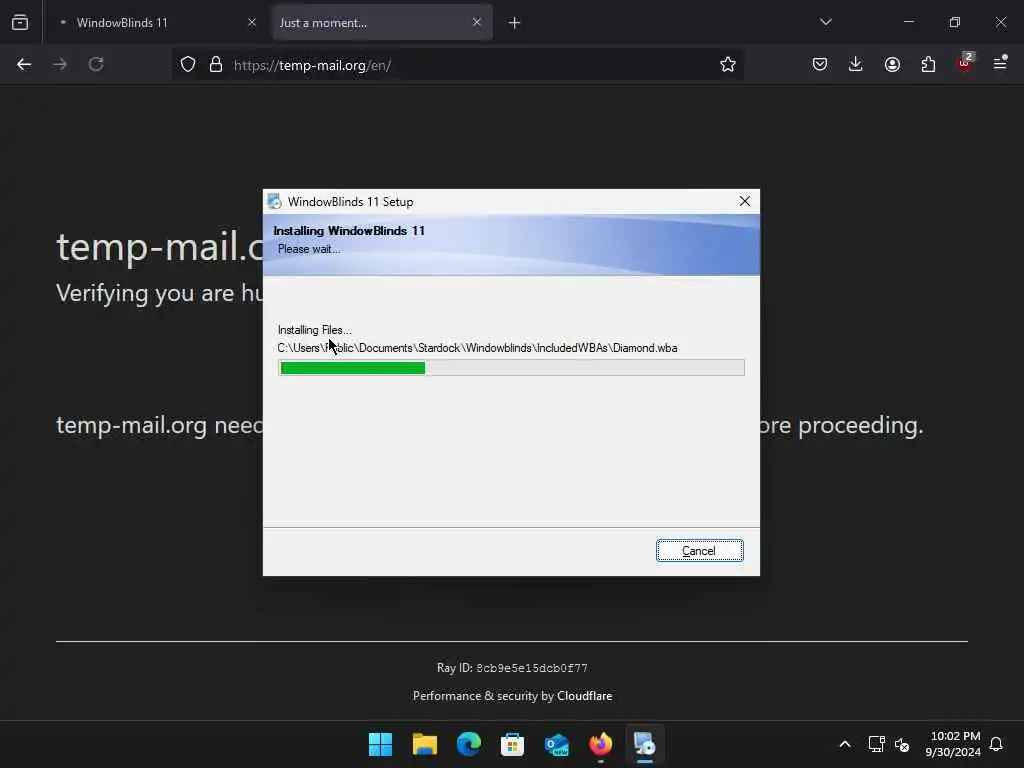Image resolution: width=1024 pixels, height=768 pixels.
Task: Reload the current page
Action: coord(96,64)
